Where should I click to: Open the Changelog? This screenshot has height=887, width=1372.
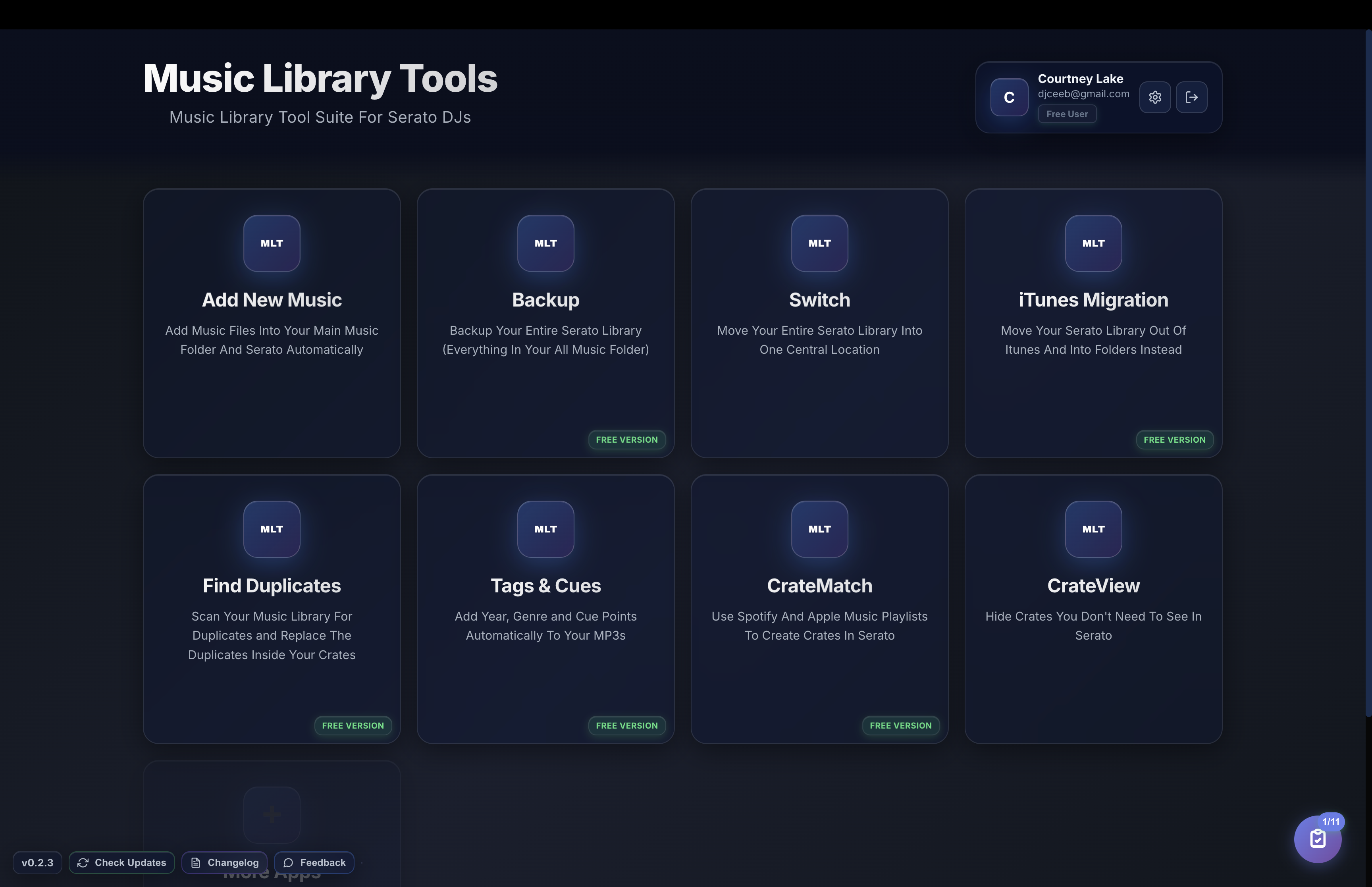[x=225, y=862]
